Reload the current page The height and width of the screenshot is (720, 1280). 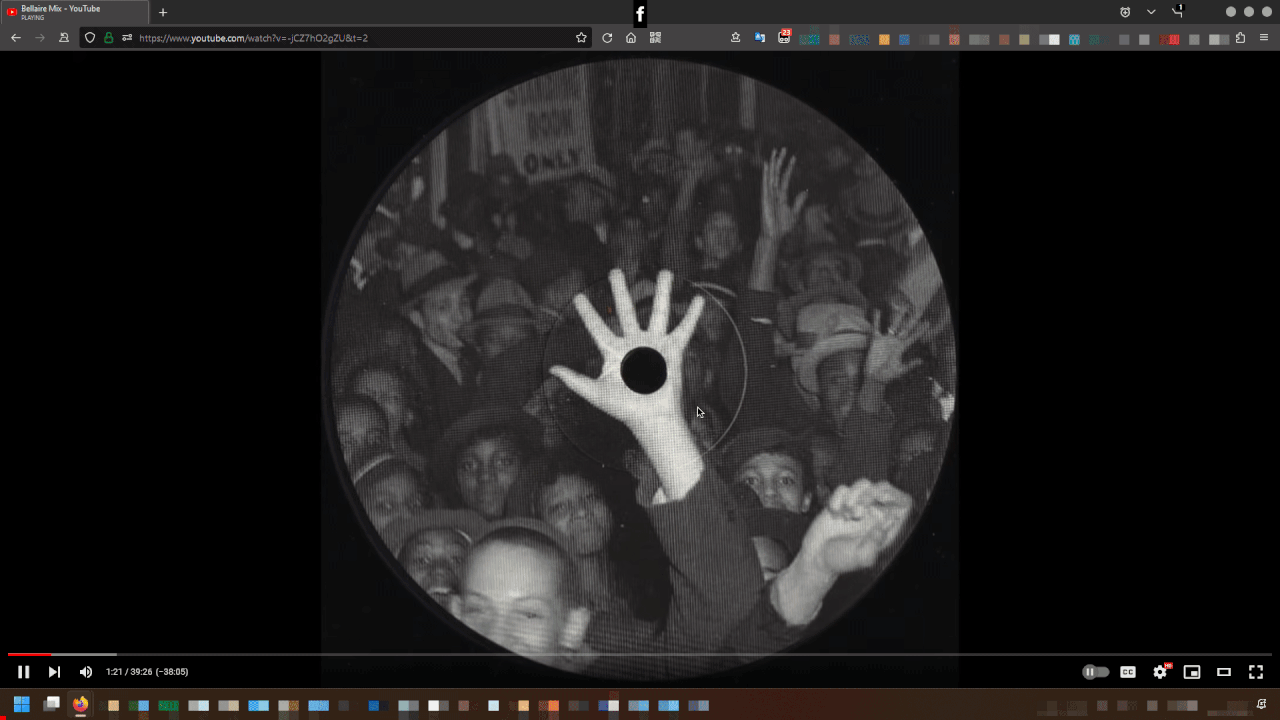pyautogui.click(x=607, y=38)
